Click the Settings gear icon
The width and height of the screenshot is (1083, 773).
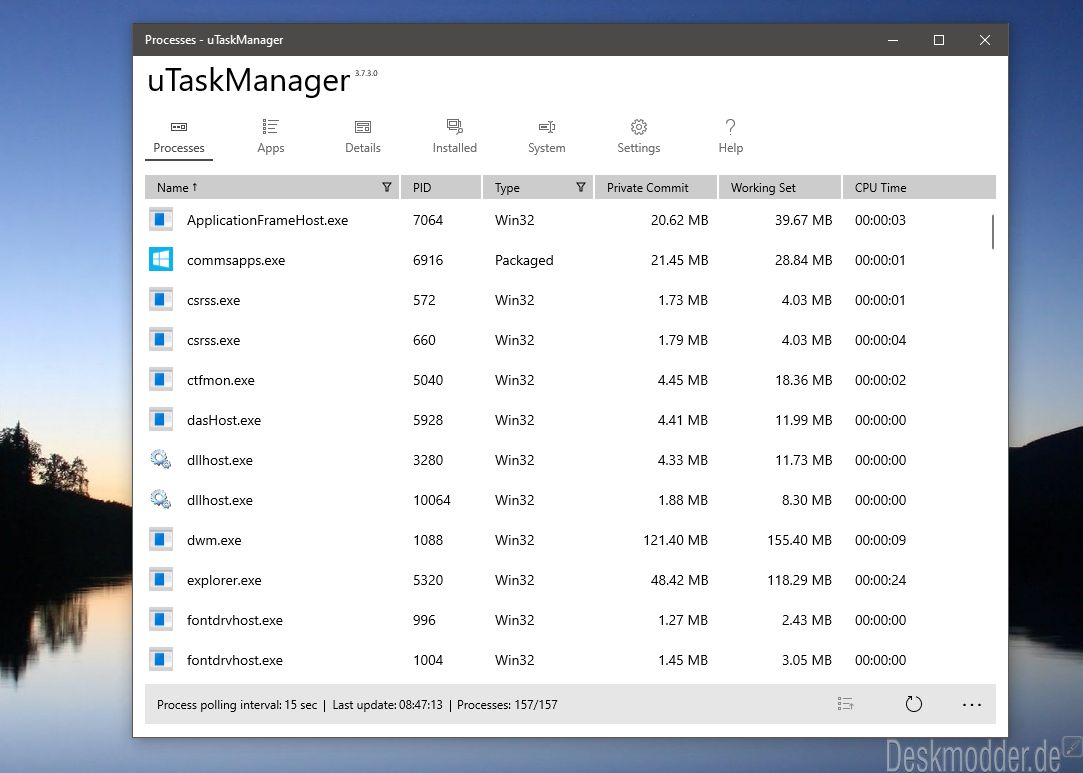coord(638,127)
